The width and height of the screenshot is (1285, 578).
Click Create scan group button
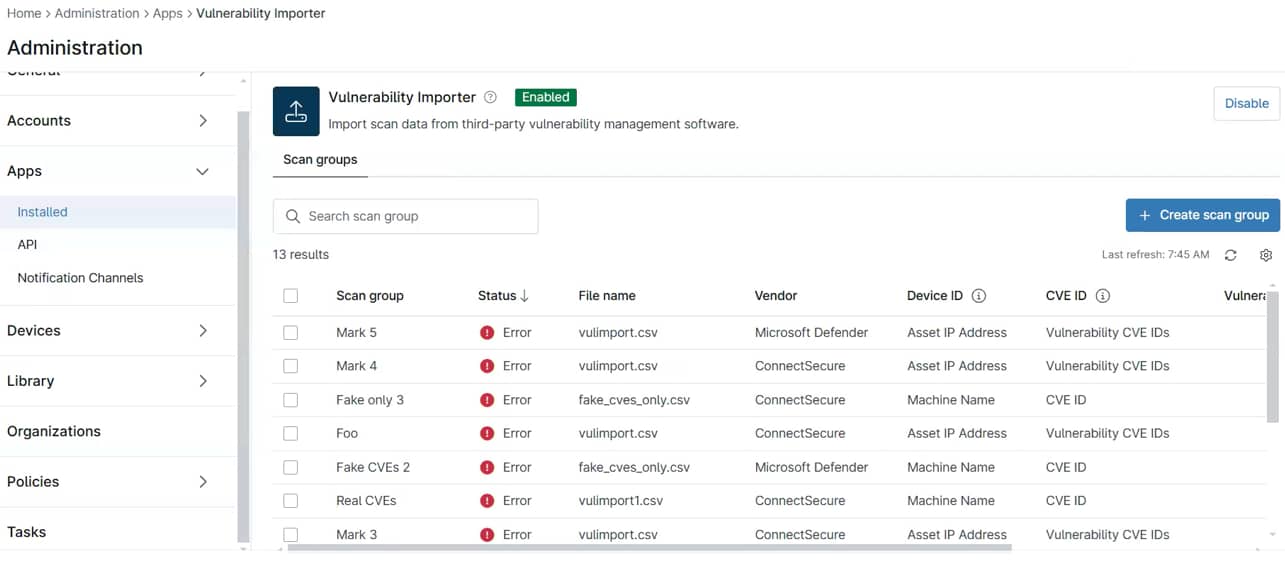tap(1203, 215)
